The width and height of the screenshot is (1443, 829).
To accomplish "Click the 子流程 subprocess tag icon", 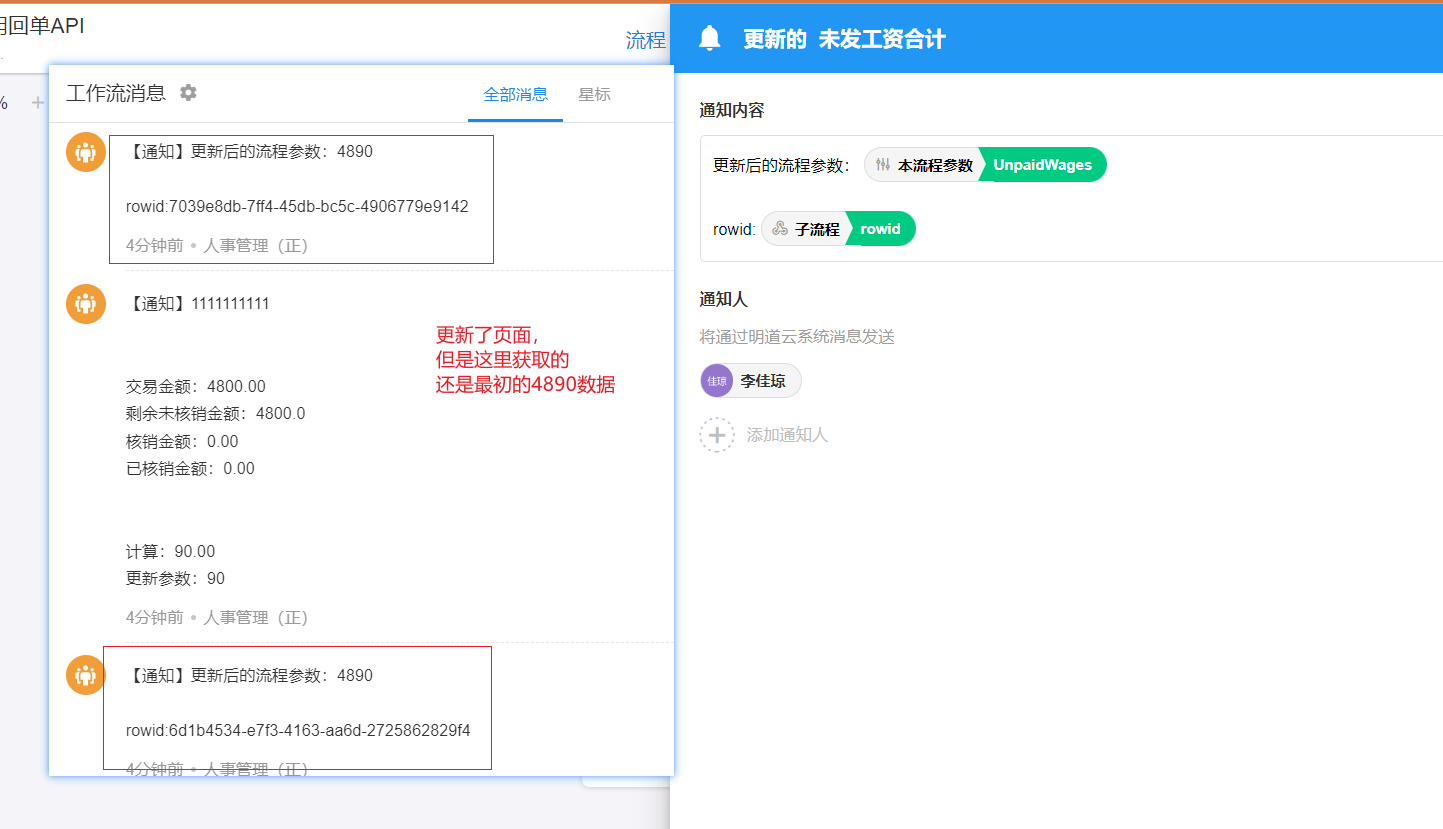I will tap(780, 229).
